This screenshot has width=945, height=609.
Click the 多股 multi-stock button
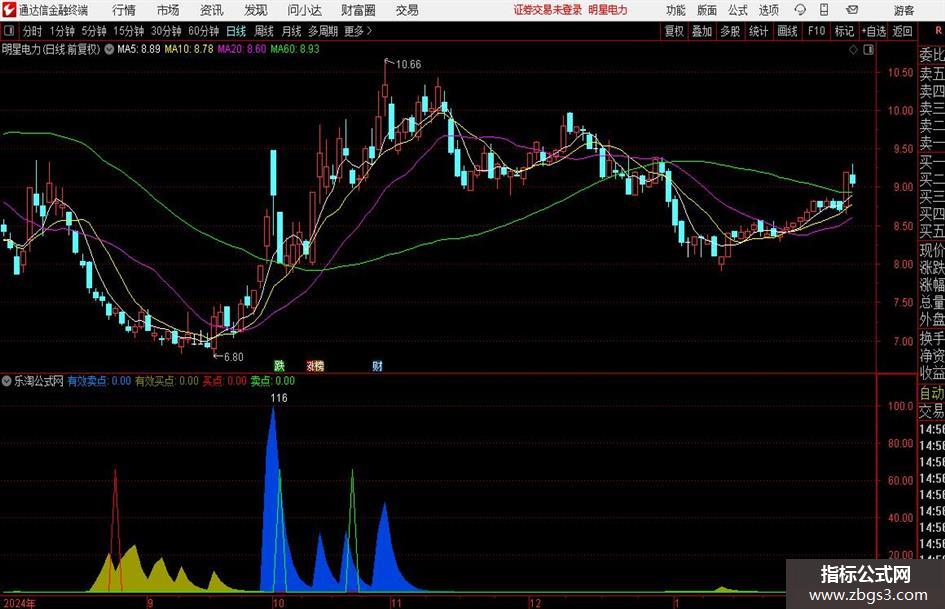click(x=730, y=31)
